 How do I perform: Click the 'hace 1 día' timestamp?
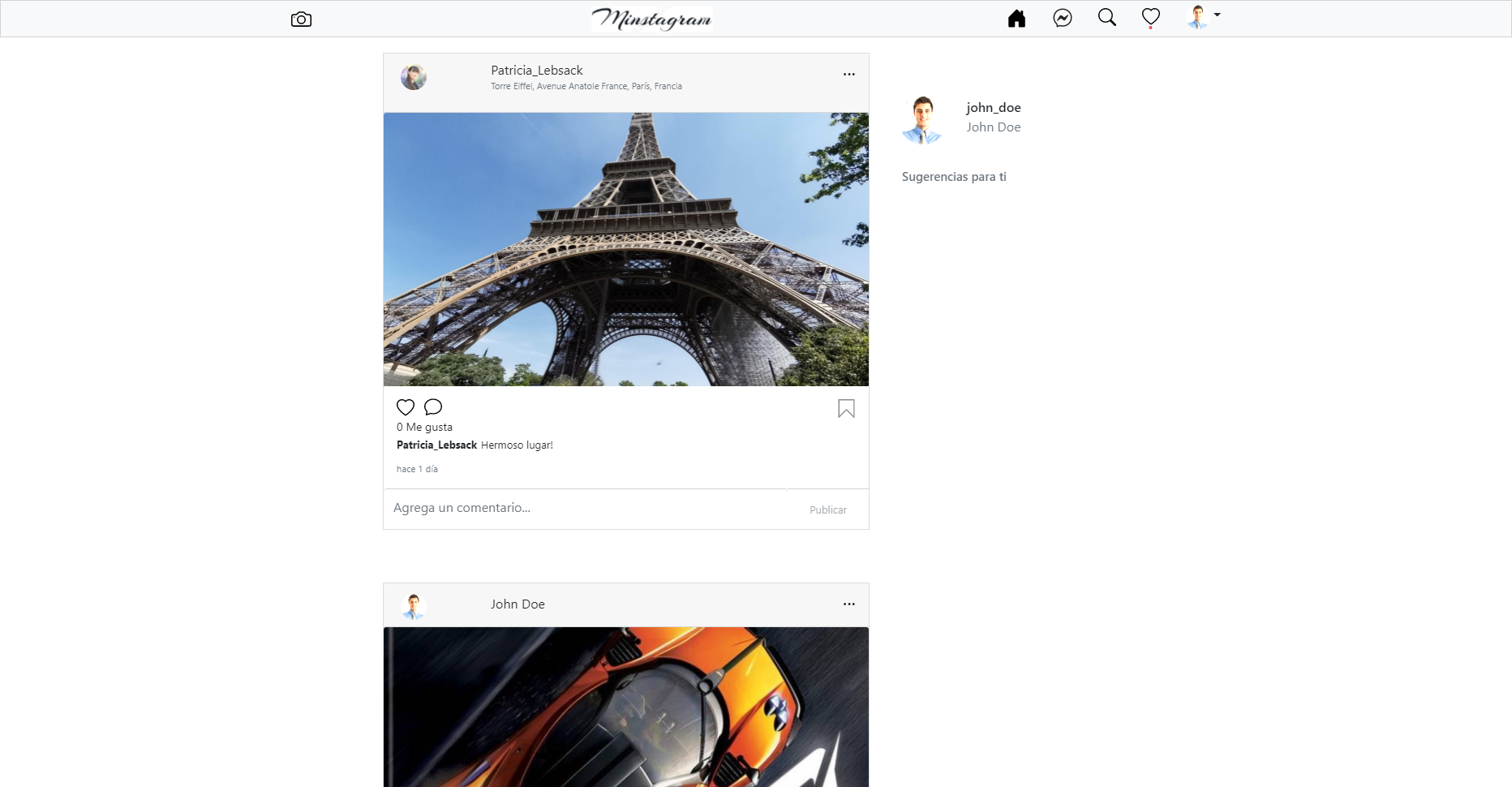[417, 469]
